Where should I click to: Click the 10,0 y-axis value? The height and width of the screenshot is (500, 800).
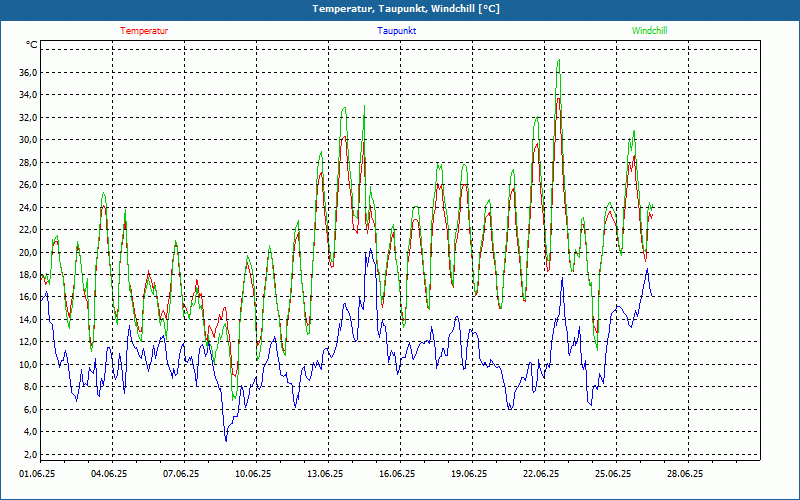28,364
